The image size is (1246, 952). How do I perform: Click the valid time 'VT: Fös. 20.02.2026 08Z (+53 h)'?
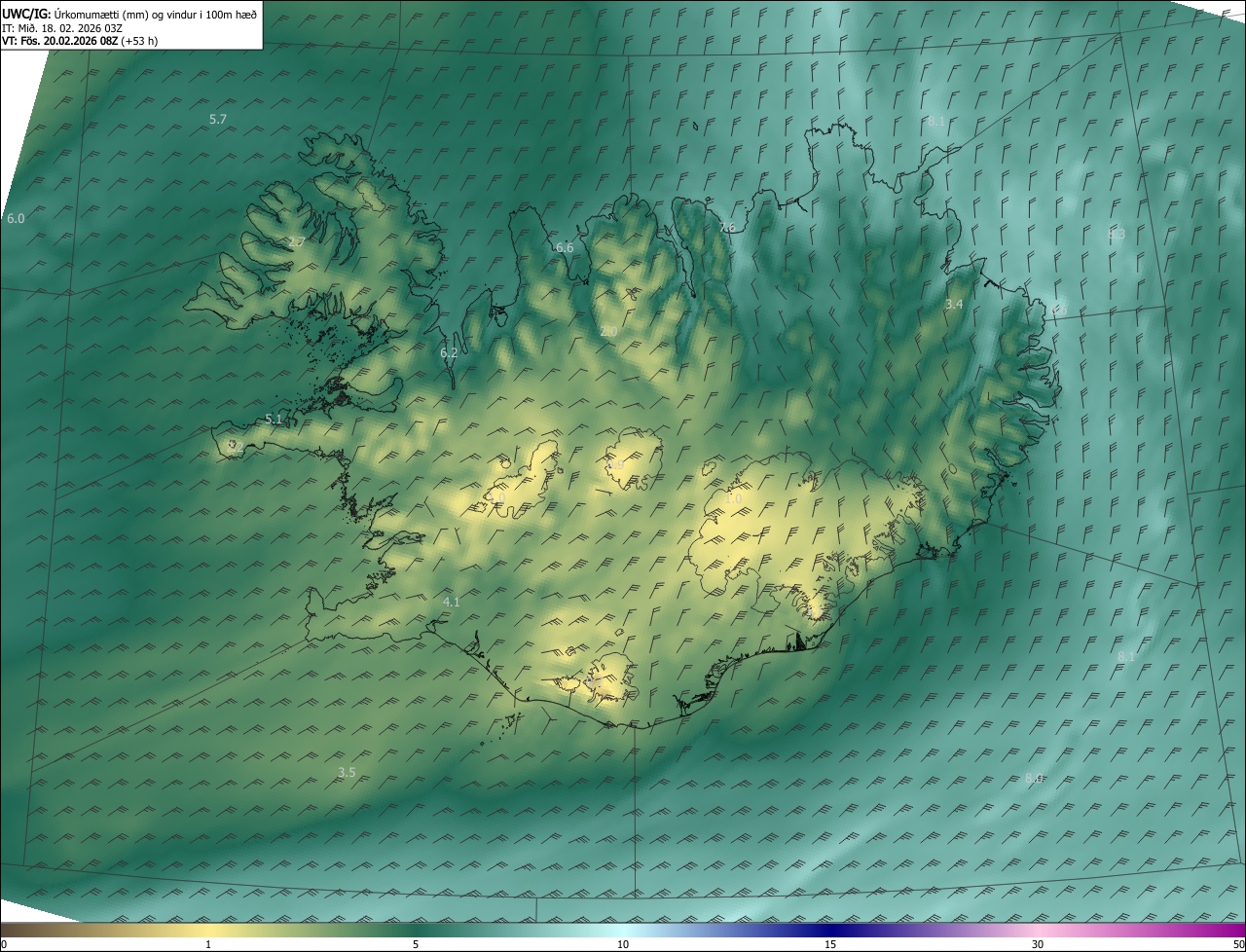point(80,41)
